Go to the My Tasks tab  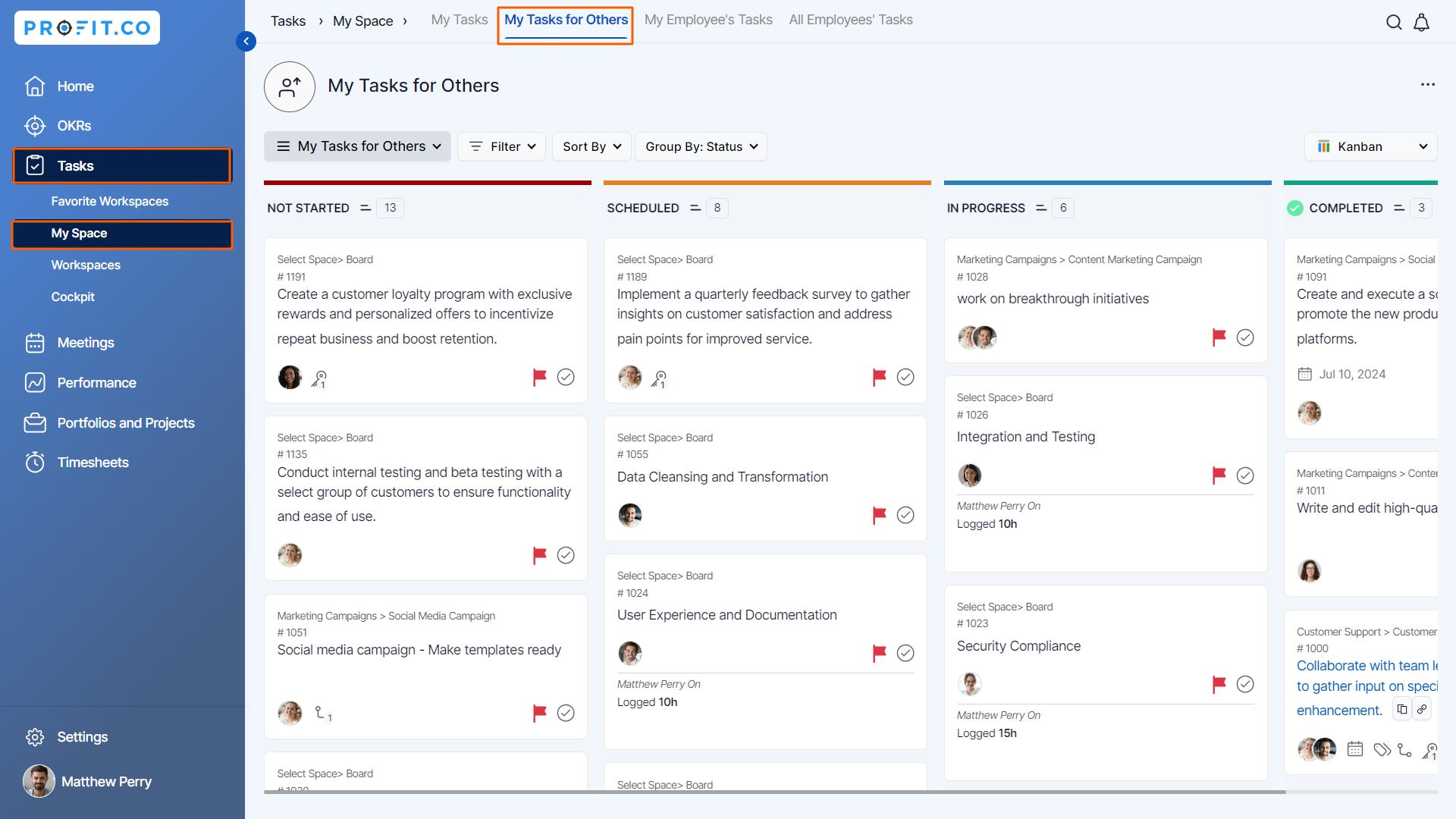tap(459, 20)
